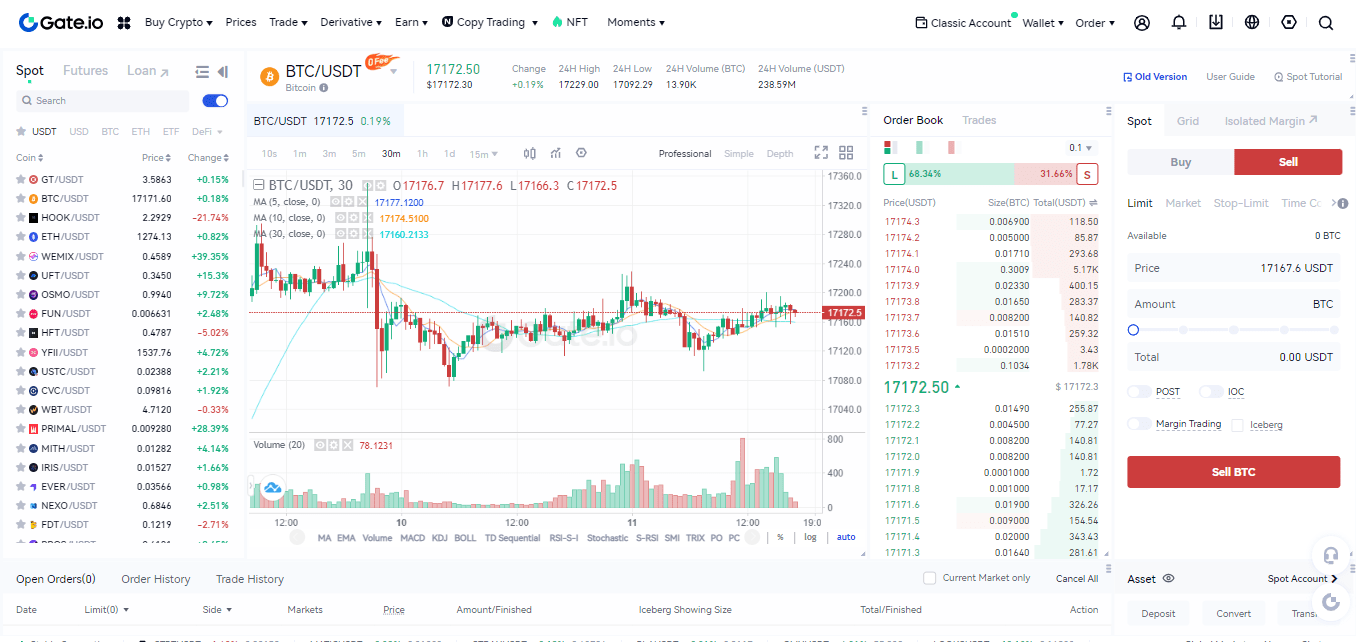This screenshot has width=1356, height=642.
Task: Open the chart indicators icon
Action: [556, 153]
